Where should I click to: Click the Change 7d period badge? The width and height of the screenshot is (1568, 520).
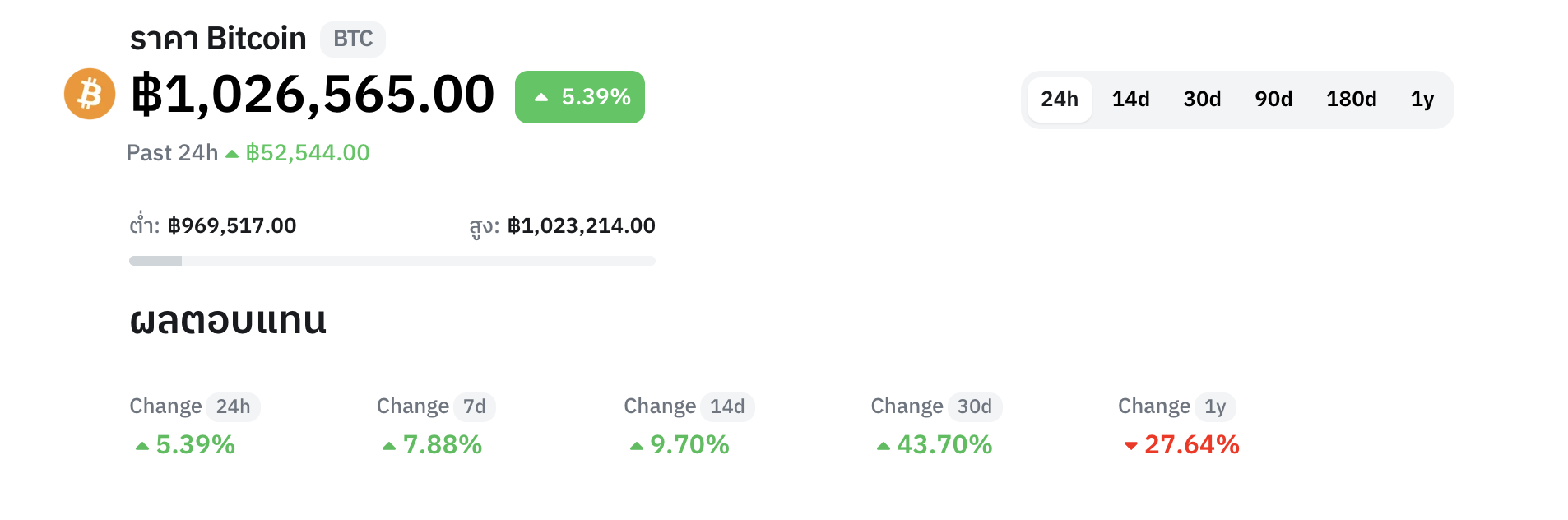[x=475, y=406]
